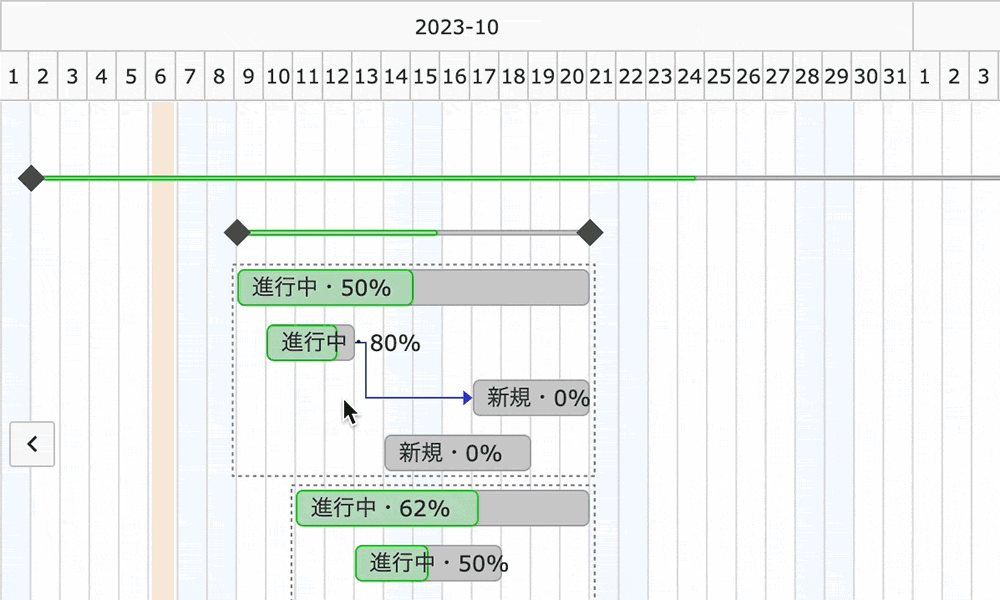Image resolution: width=1000 pixels, height=600 pixels.
Task: Select day 12 in the date header
Action: tap(337, 77)
